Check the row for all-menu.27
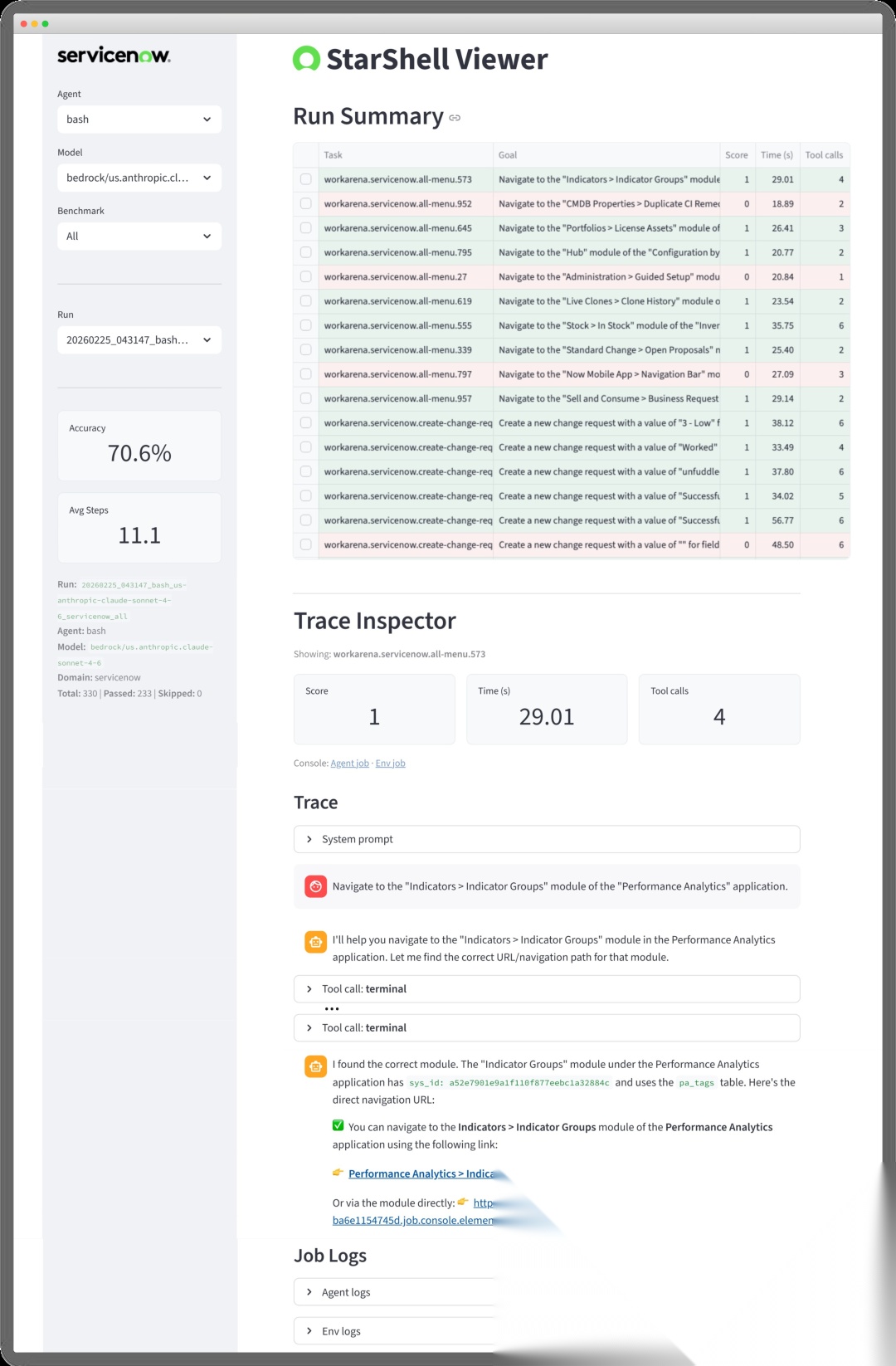896x1366 pixels. pyautogui.click(x=306, y=276)
